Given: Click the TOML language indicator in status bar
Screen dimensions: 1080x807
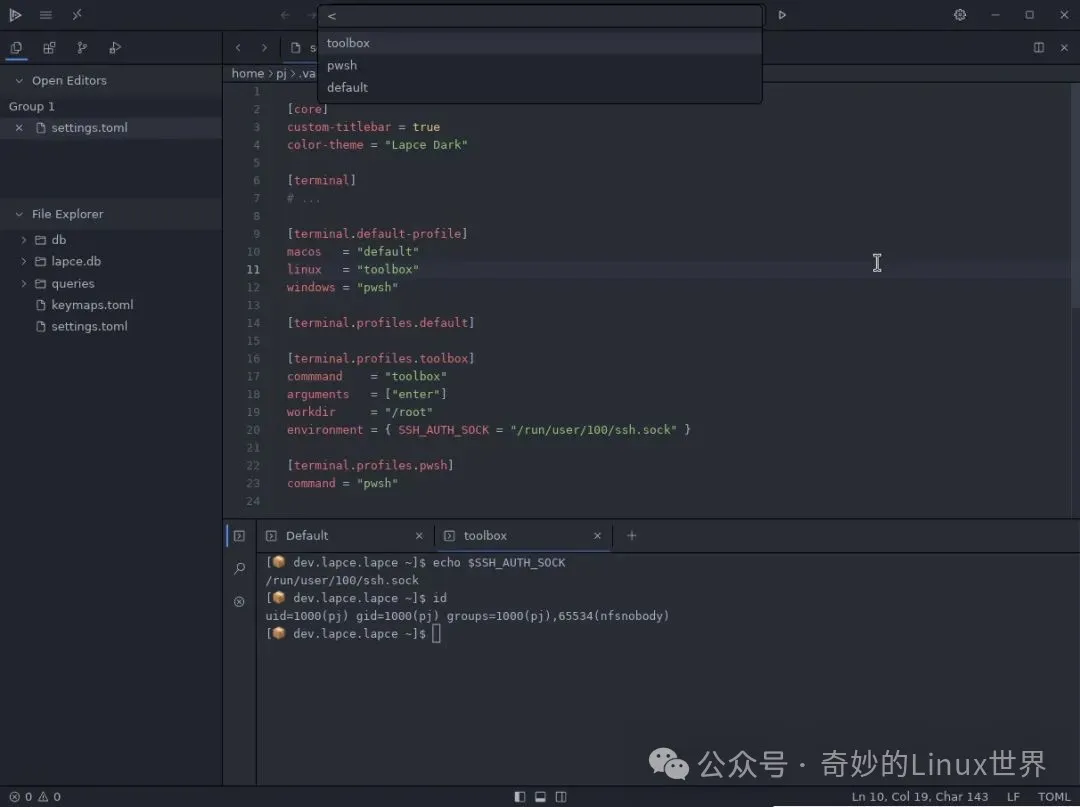Looking at the screenshot, I should tap(1054, 797).
